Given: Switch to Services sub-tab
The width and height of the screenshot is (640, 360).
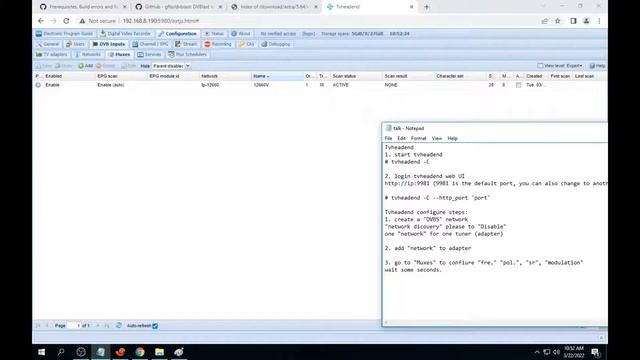Looking at the screenshot, I should coord(149,54).
